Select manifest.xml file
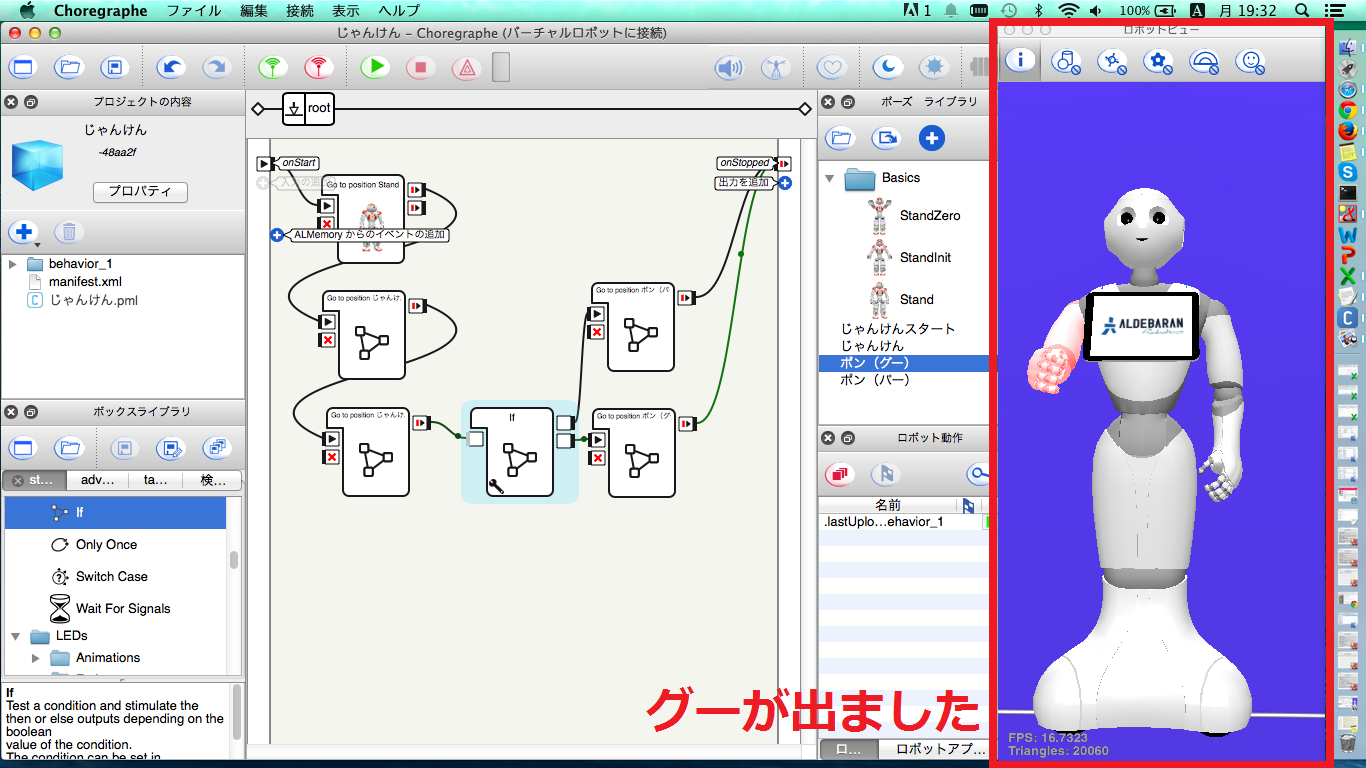This screenshot has height=768, width=1366. (x=85, y=282)
